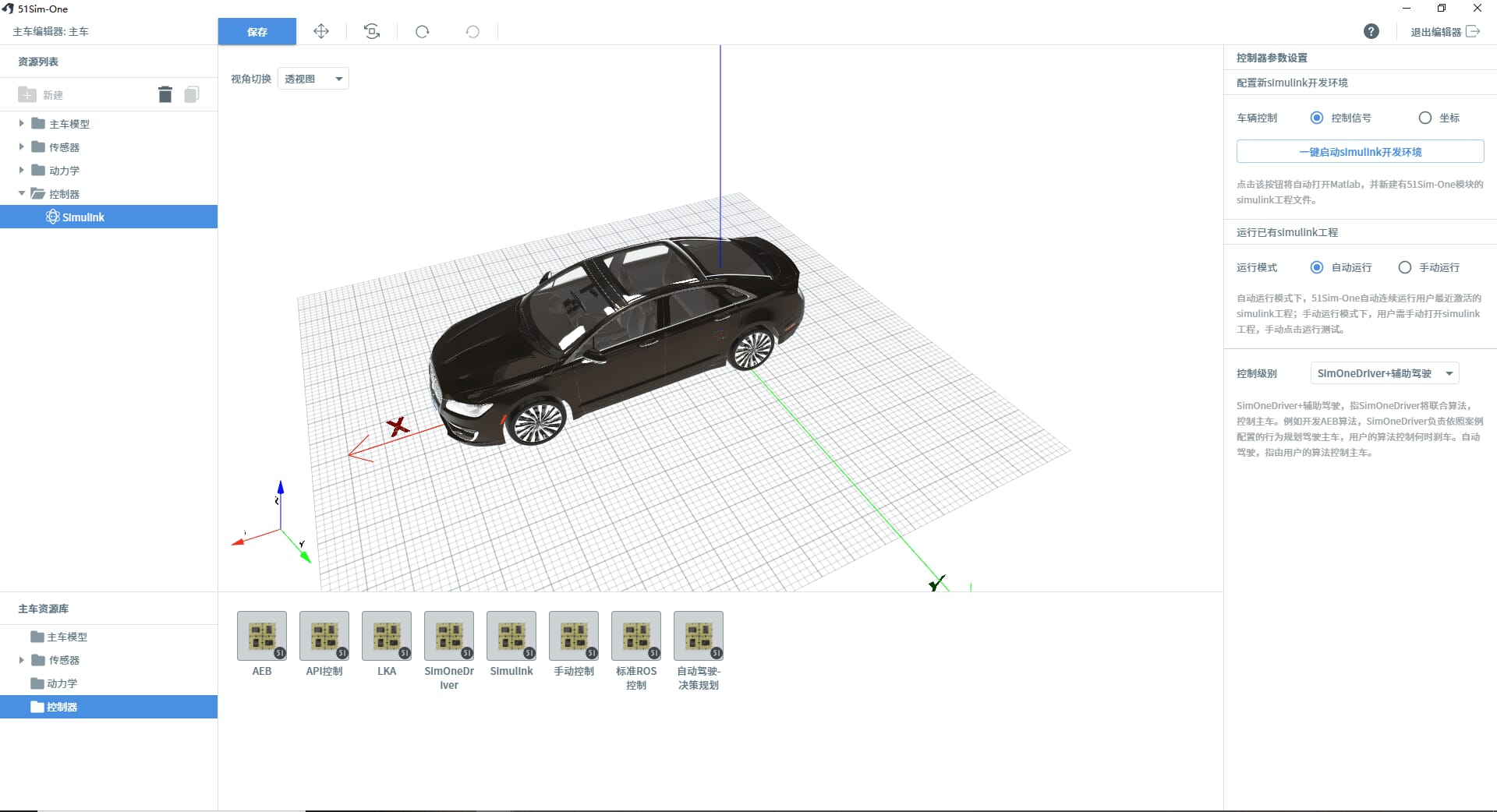The height and width of the screenshot is (812, 1497).
Task: Click the undo circular arrow icon
Action: [x=472, y=32]
